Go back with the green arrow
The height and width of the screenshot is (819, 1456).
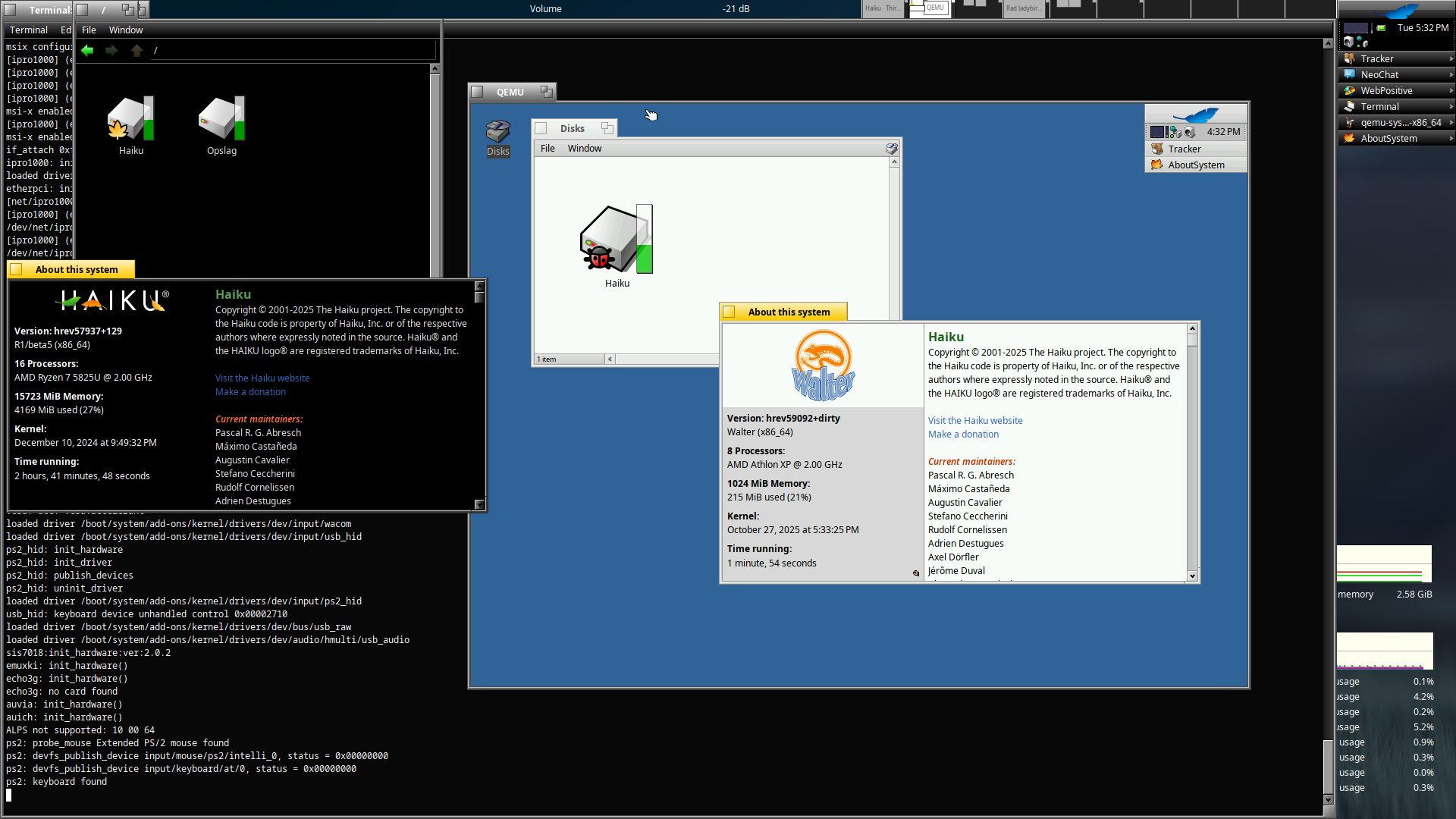tap(87, 50)
